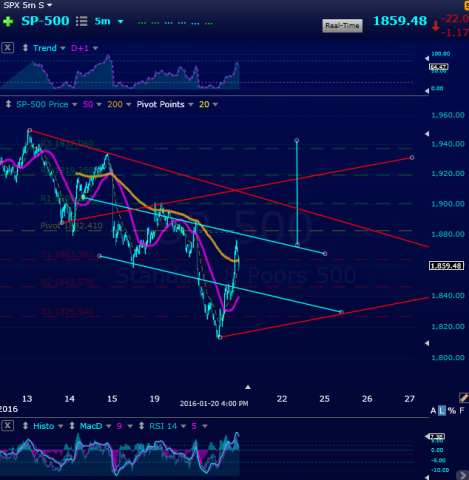Click the SP-500 Price panel move-arrows icon
Screen dimensions: 469x480
[x=8, y=104]
